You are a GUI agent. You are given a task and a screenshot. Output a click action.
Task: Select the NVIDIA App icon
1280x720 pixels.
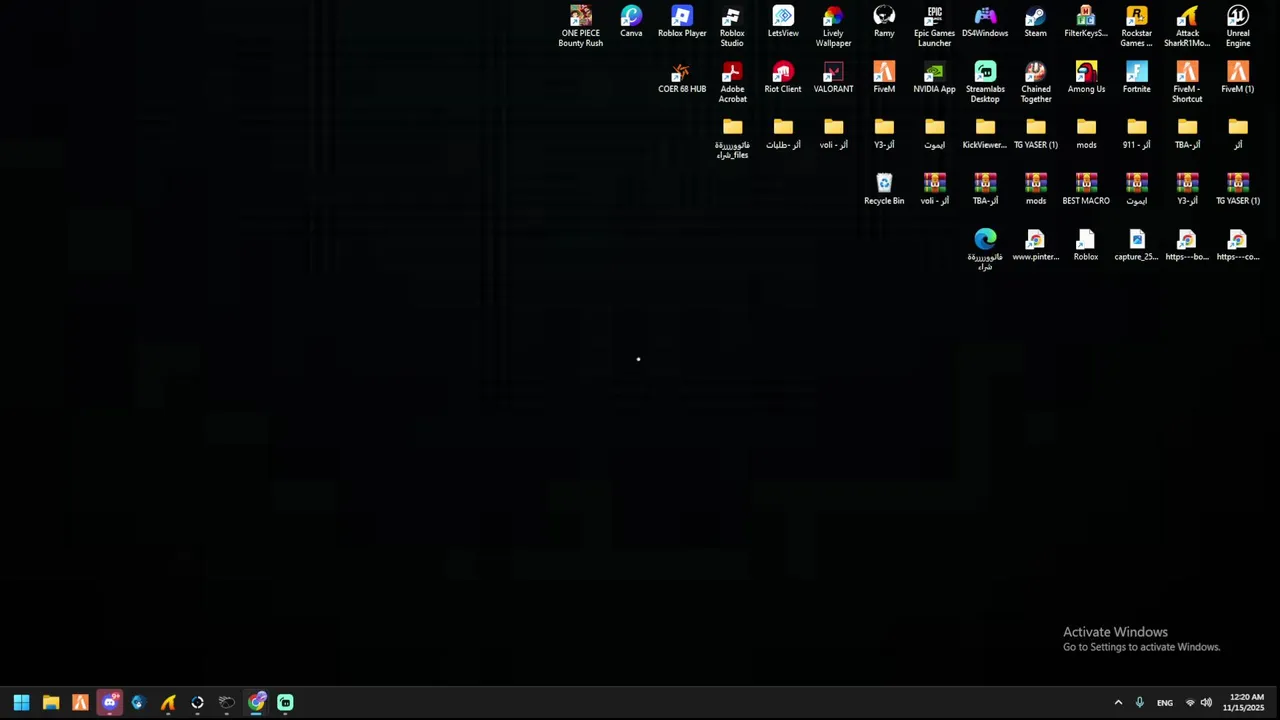(x=934, y=78)
